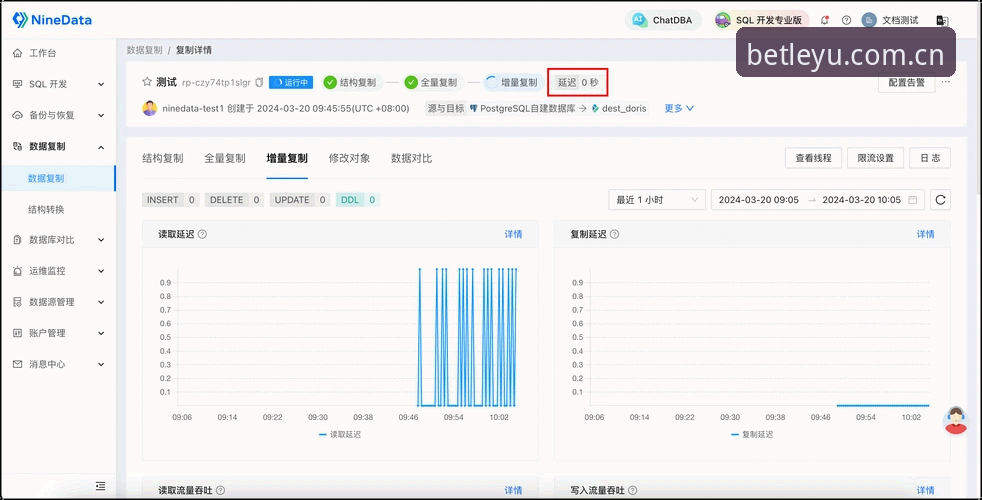Click the SQL 开发专业版 badge
Image resolution: width=982 pixels, height=500 pixels.
coord(762,20)
